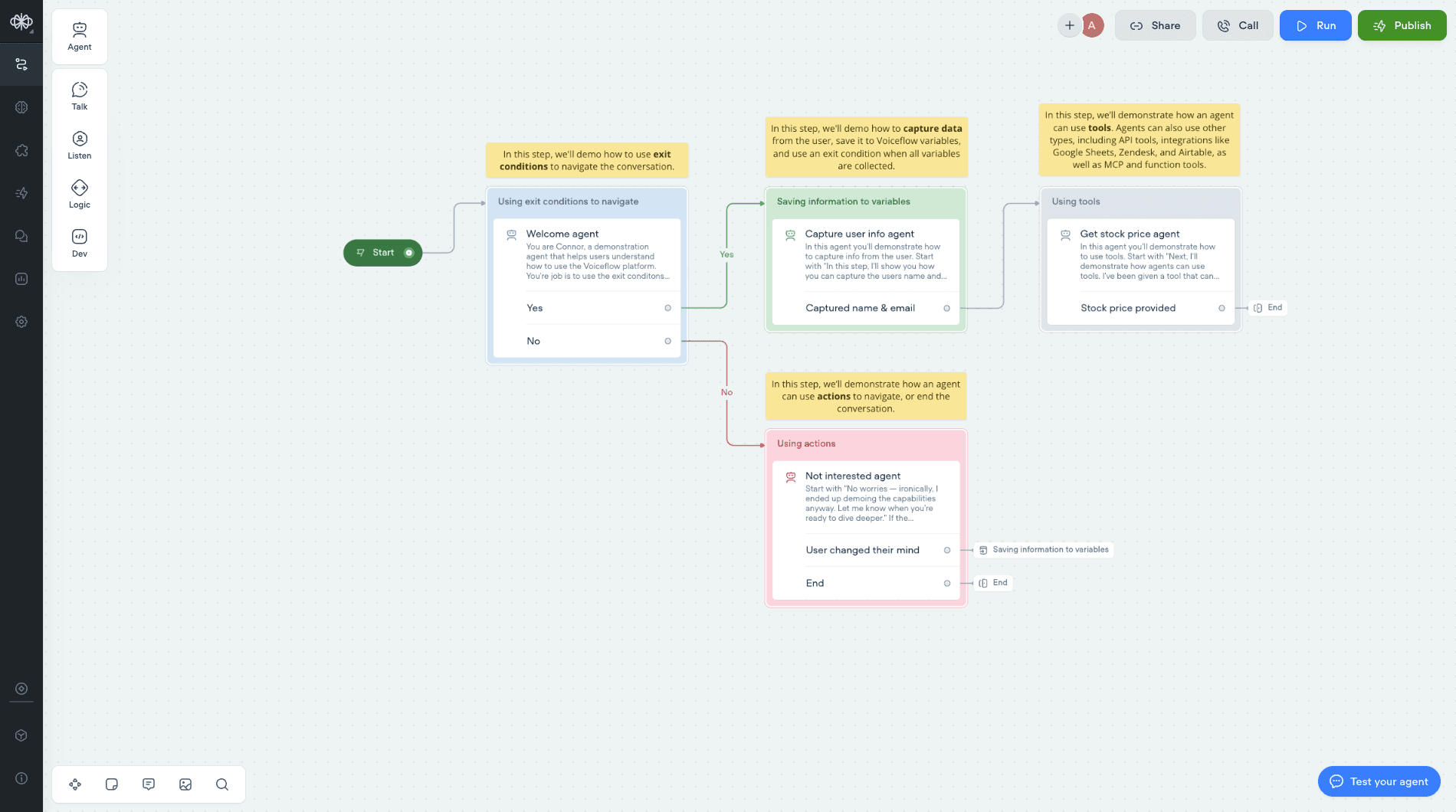Open the Analytics panel icon
Screen dimensions: 1456x812
pos(21,278)
